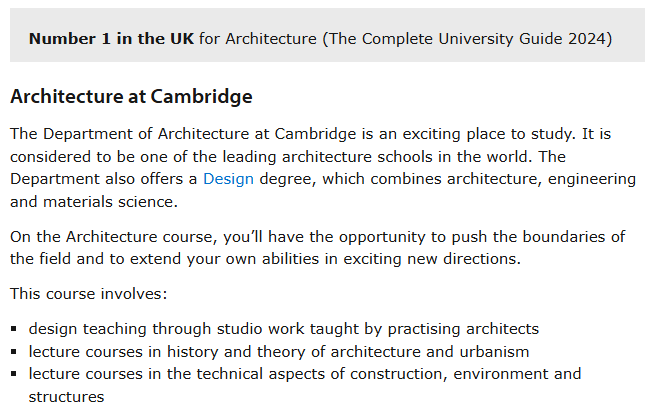Click the word 'structures' on the last line
The image size is (654, 411).
pos(66,397)
